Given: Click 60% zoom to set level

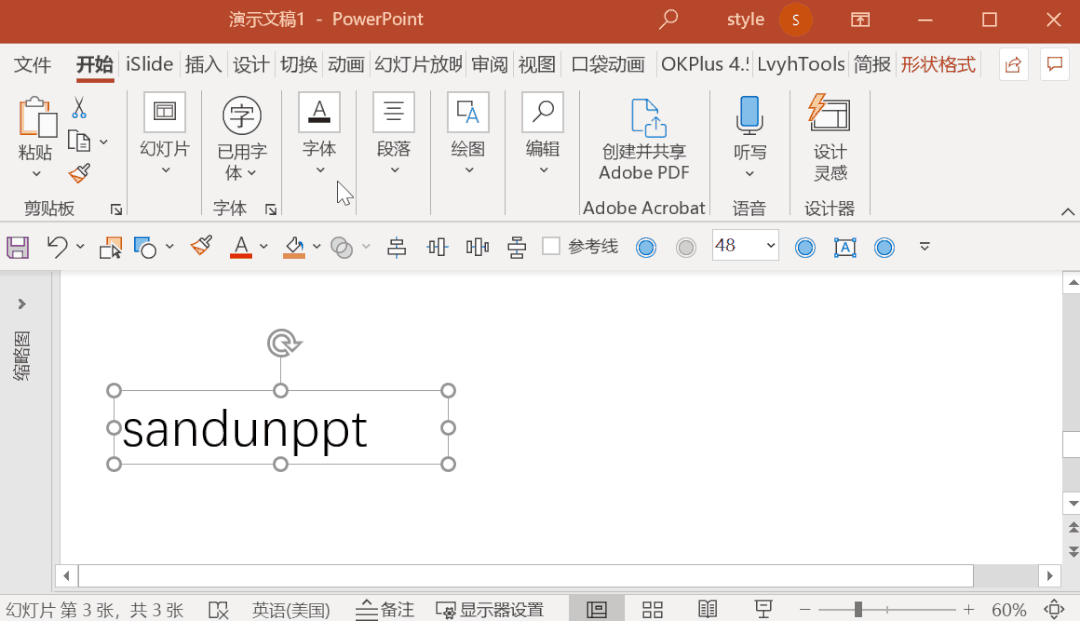Looking at the screenshot, I should point(1008,608).
